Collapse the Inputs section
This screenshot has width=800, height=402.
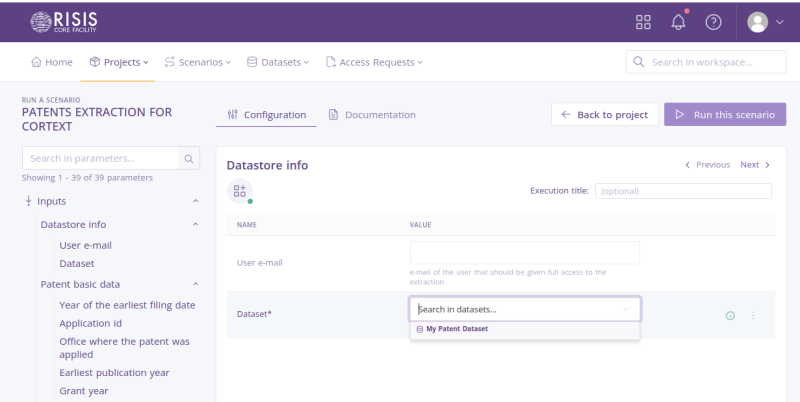195,201
